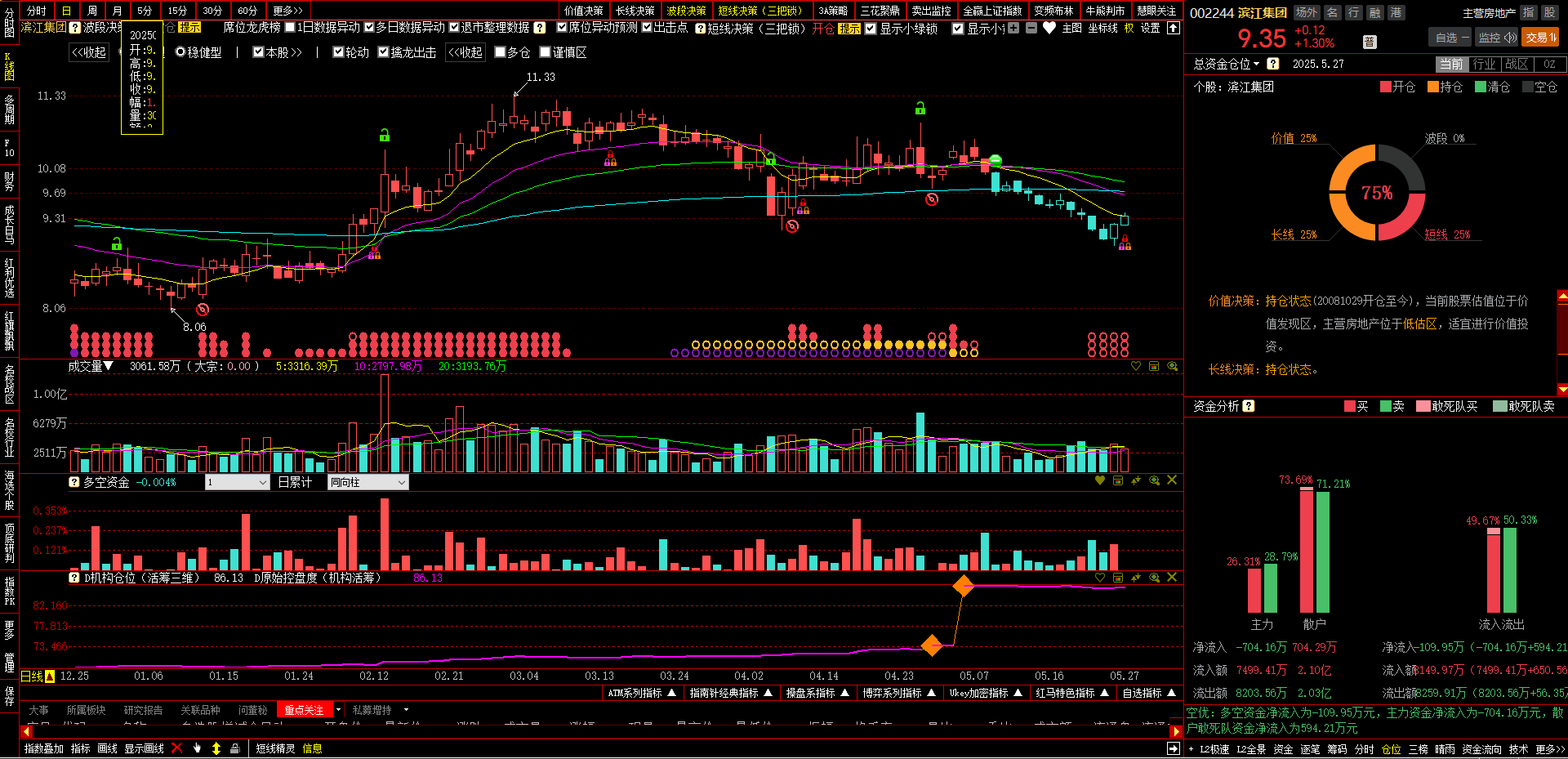Enable the 多仓 checkbox

click(x=500, y=52)
